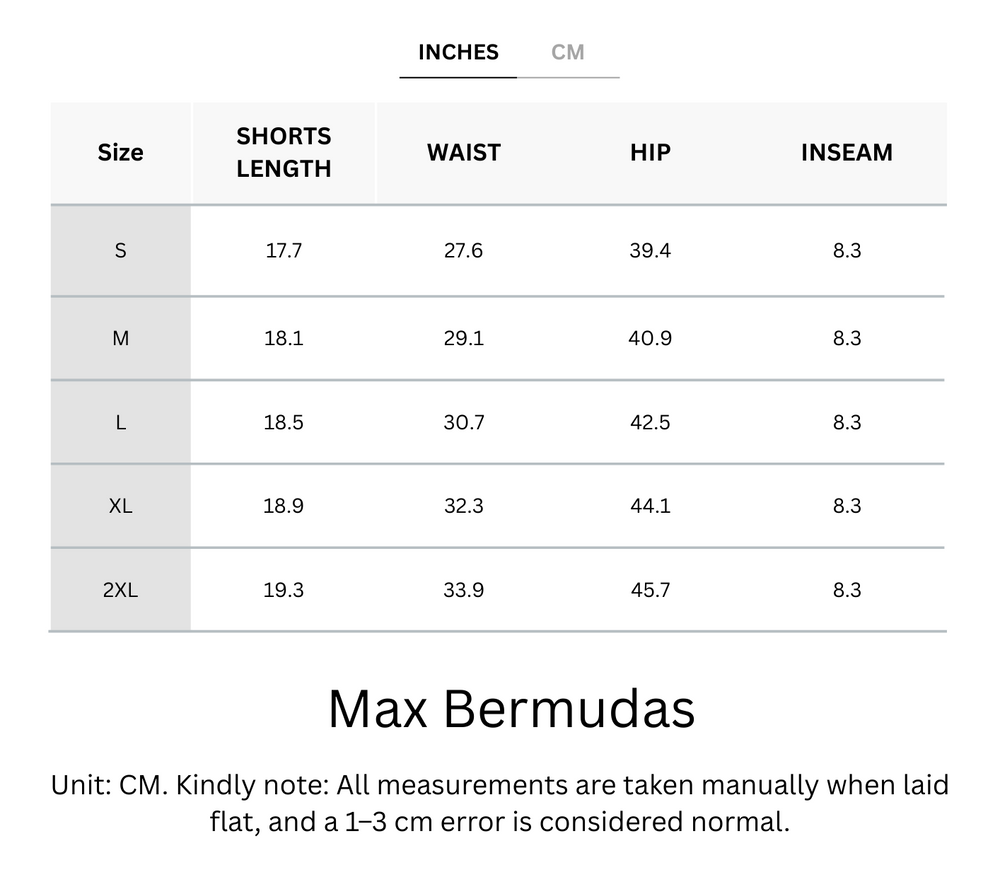Screen dimensions: 1000x882
Task: Click the INSEAM column header
Action: [846, 153]
